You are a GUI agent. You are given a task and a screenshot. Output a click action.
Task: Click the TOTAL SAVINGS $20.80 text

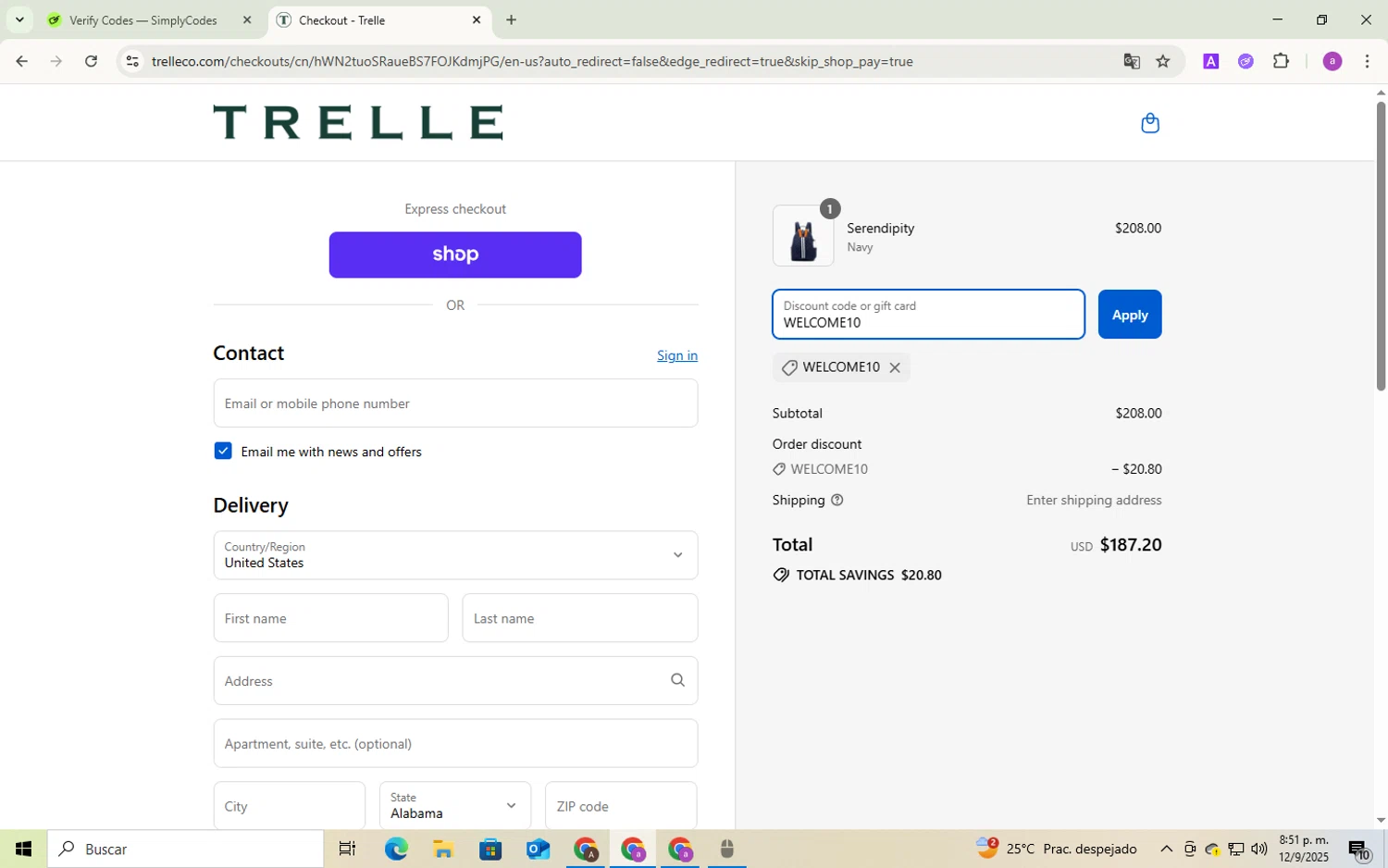point(869,575)
